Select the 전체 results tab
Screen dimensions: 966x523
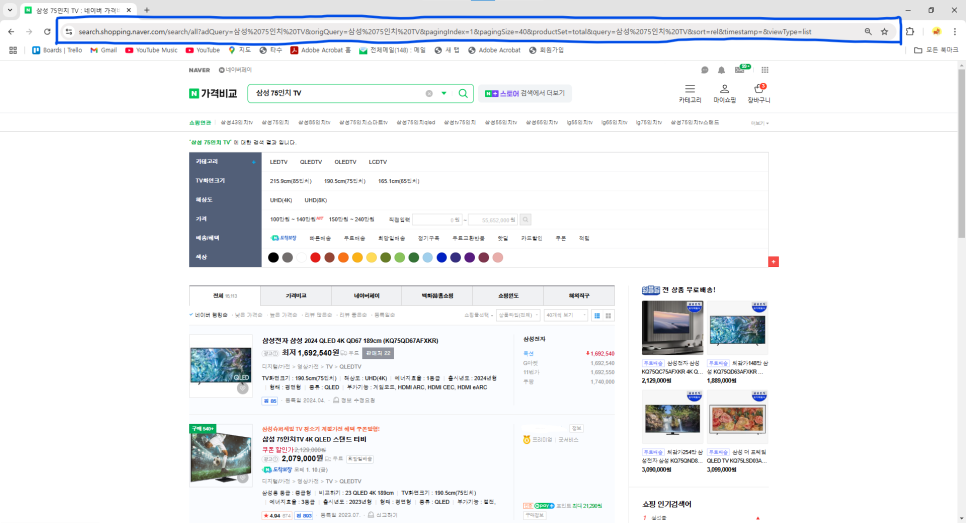click(x=224, y=296)
